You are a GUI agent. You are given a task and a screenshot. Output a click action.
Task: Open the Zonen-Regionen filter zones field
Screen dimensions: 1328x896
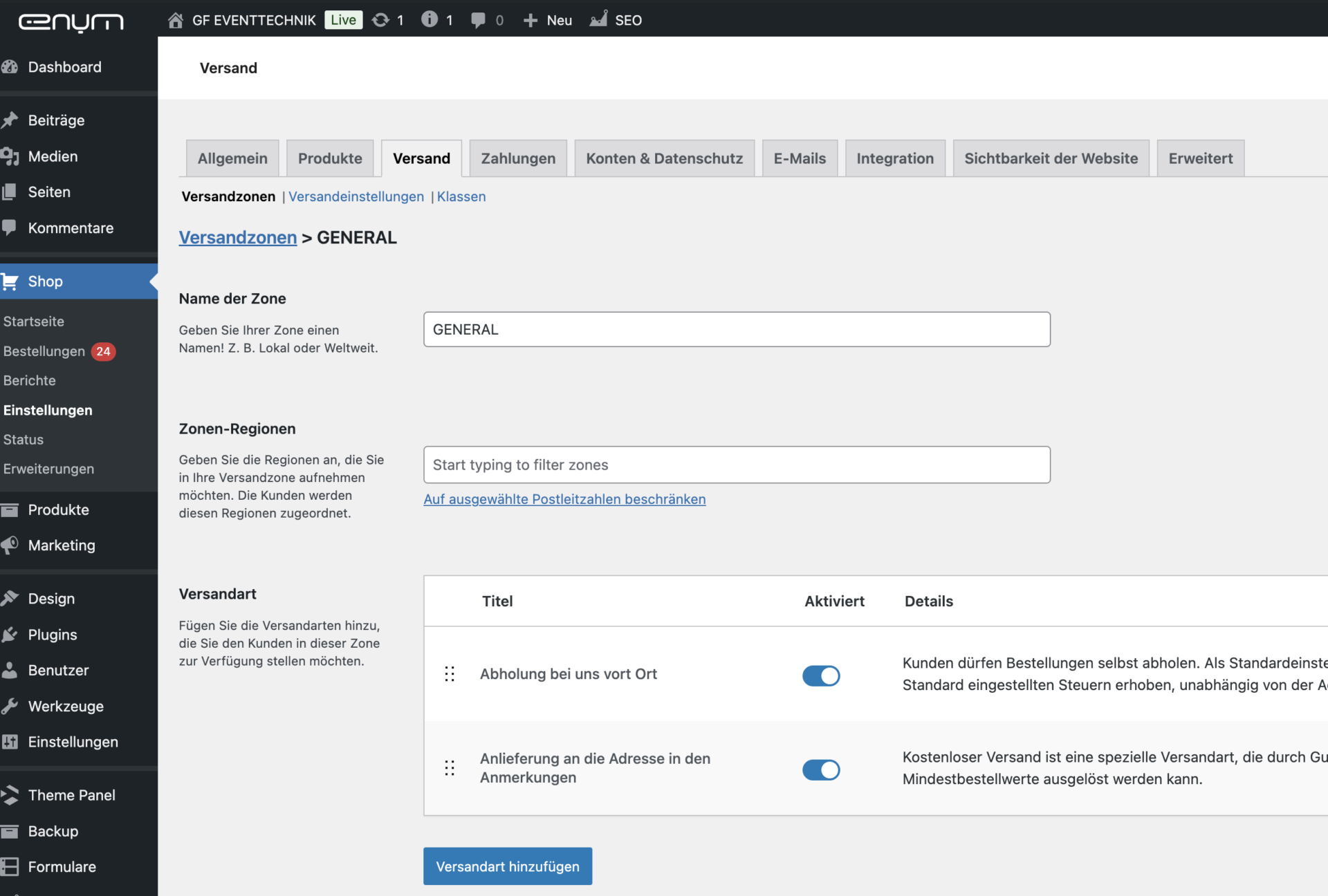737,465
